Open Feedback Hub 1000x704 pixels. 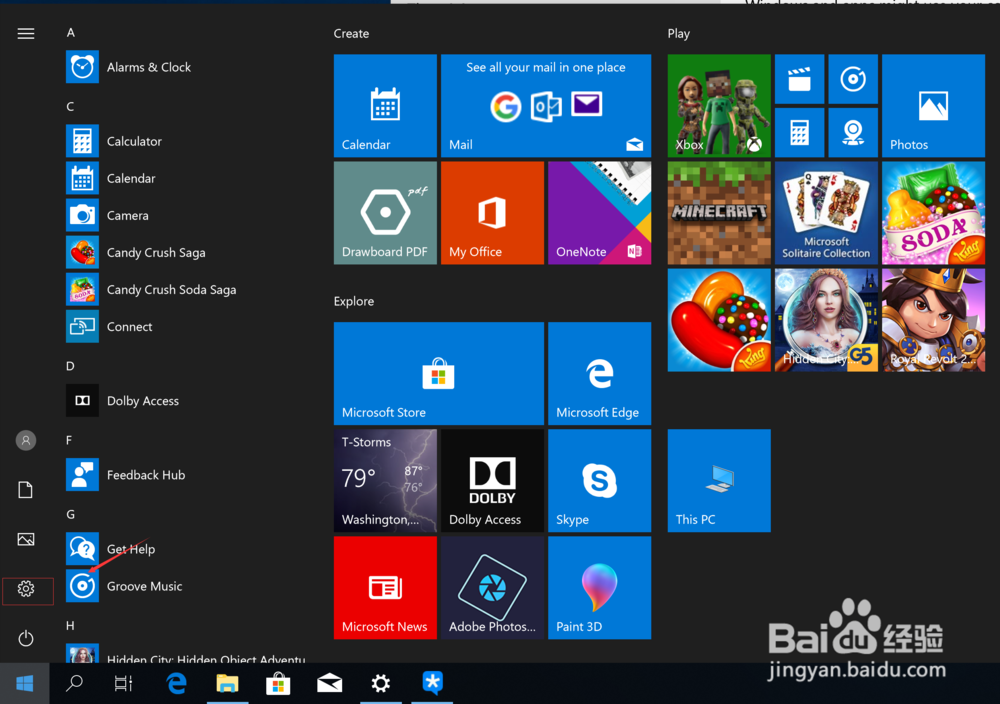point(185,474)
